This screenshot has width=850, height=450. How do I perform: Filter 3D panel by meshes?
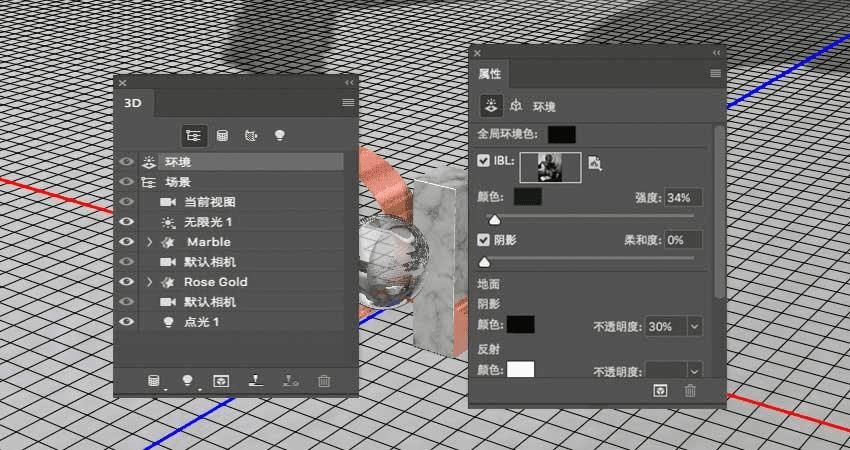[x=222, y=136]
